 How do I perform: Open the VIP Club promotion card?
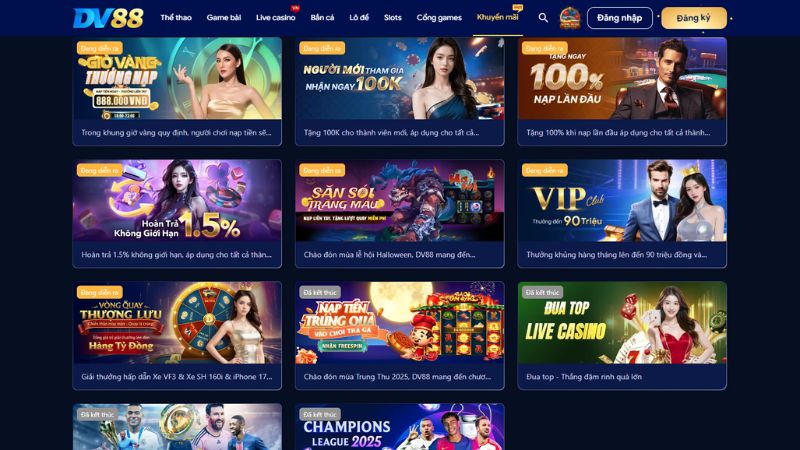[x=622, y=201]
